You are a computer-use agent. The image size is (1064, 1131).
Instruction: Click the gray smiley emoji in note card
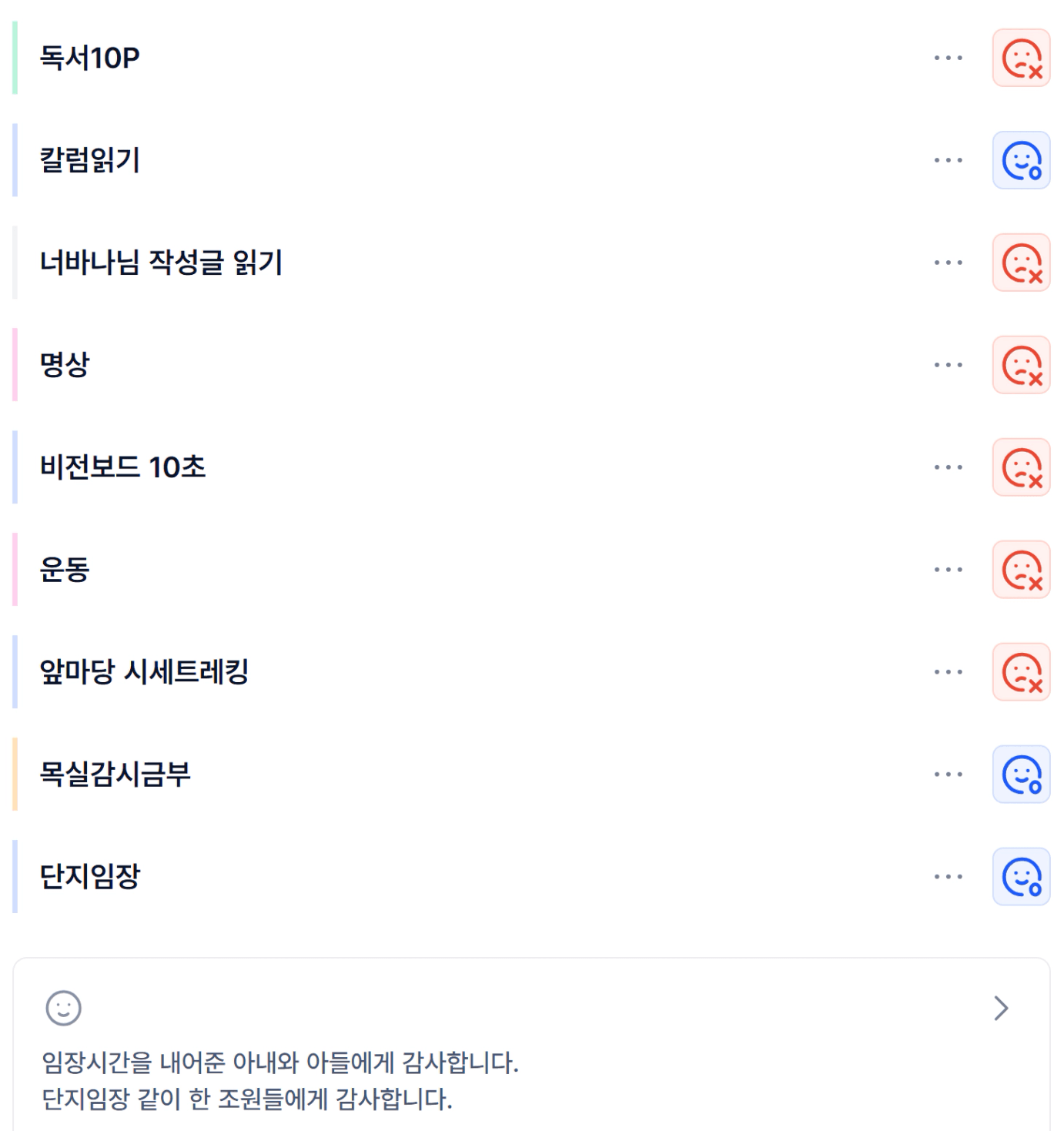click(63, 1008)
